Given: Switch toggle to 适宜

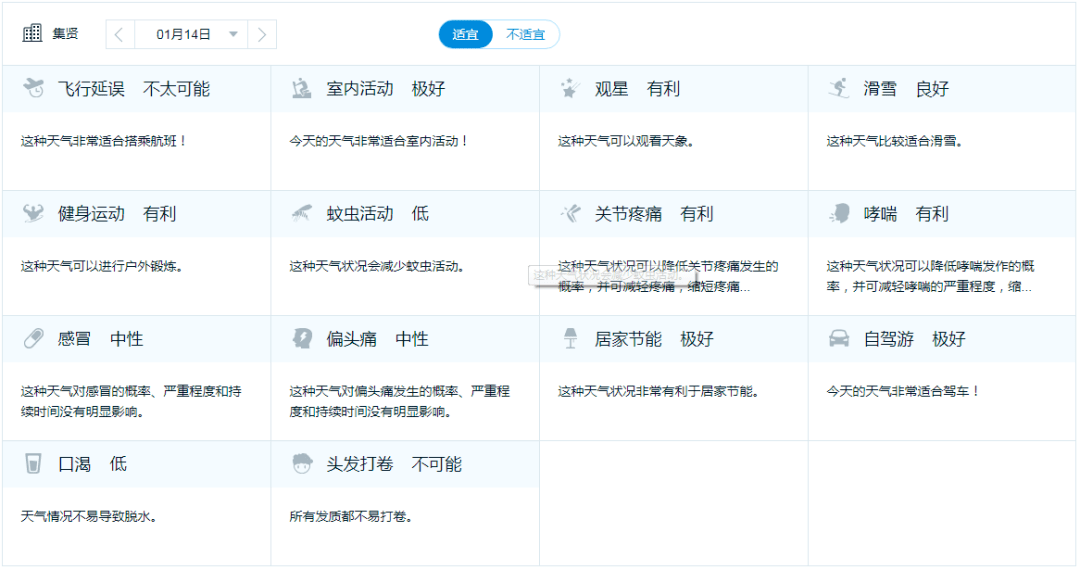Looking at the screenshot, I should 466,34.
